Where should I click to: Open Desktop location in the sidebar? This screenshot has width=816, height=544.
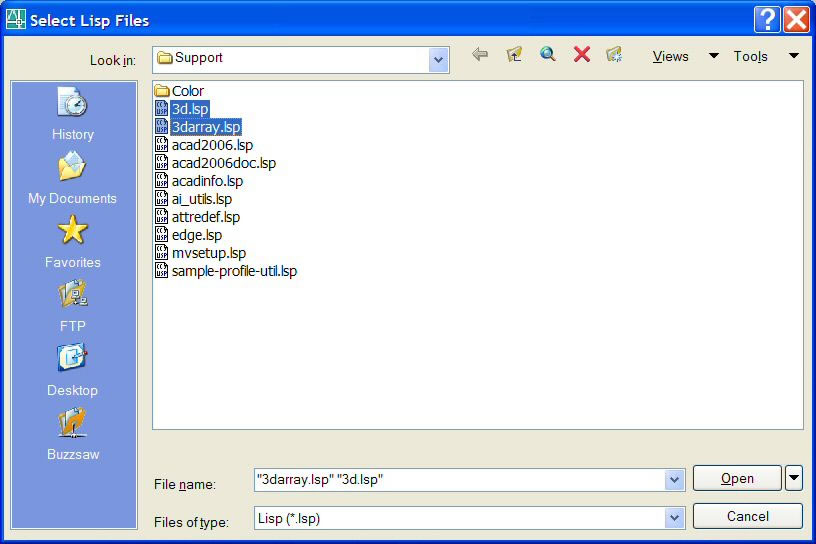pyautogui.click(x=72, y=370)
